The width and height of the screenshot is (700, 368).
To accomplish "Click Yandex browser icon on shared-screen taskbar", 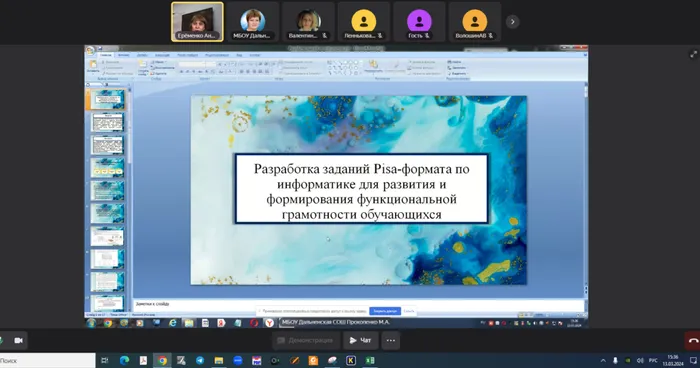I will (269, 323).
